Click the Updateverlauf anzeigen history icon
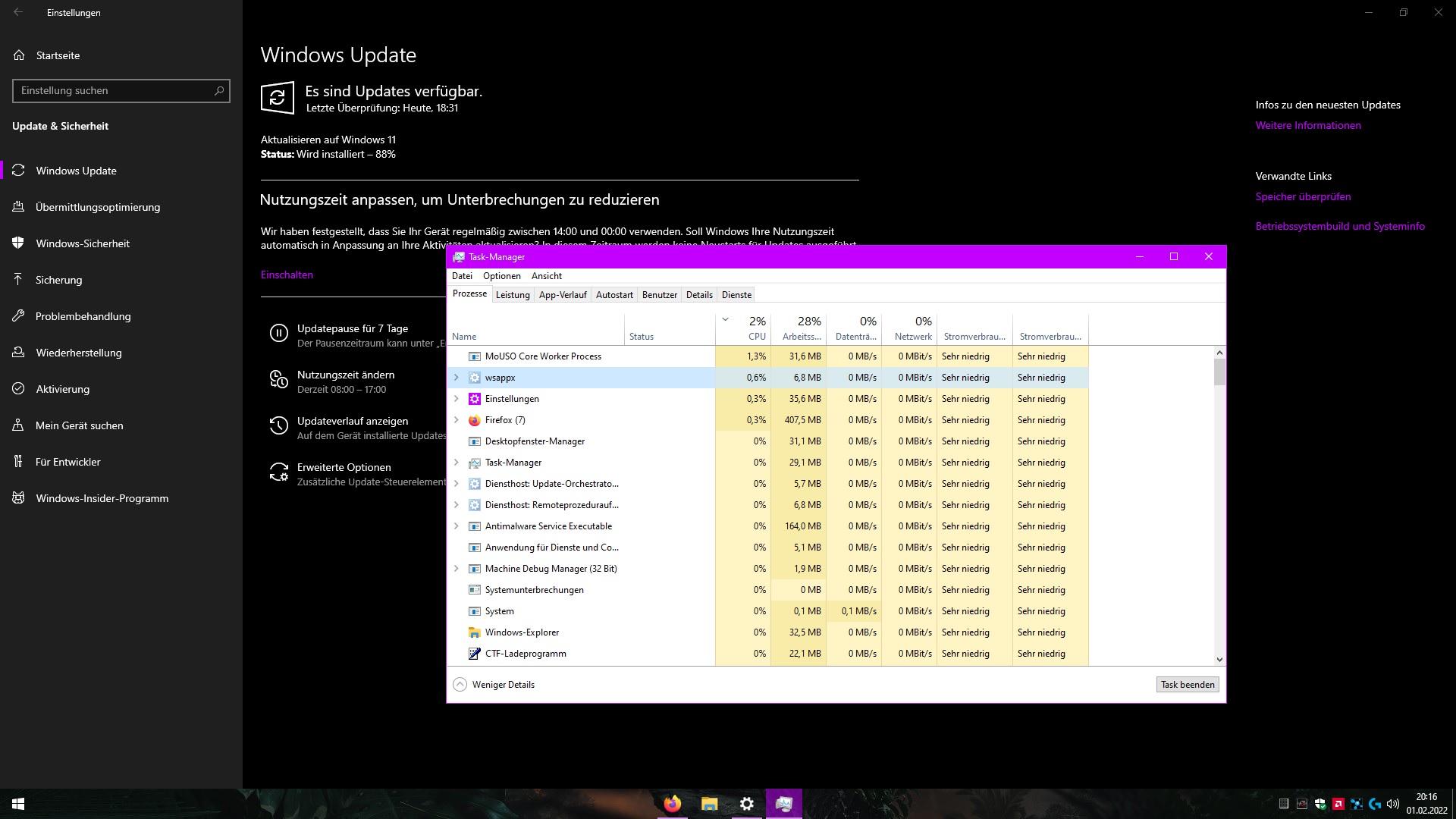This screenshot has width=1456, height=819. [x=278, y=426]
